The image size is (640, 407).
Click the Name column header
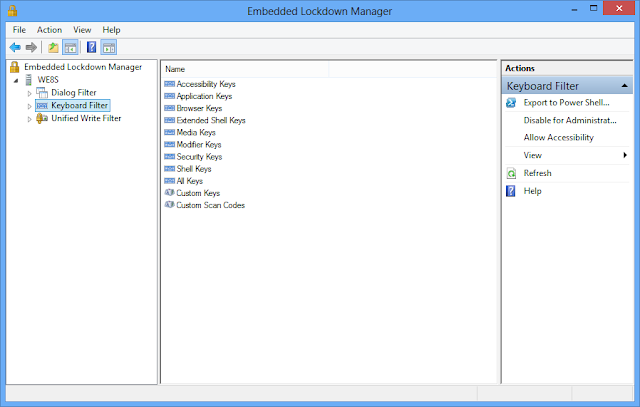247,69
